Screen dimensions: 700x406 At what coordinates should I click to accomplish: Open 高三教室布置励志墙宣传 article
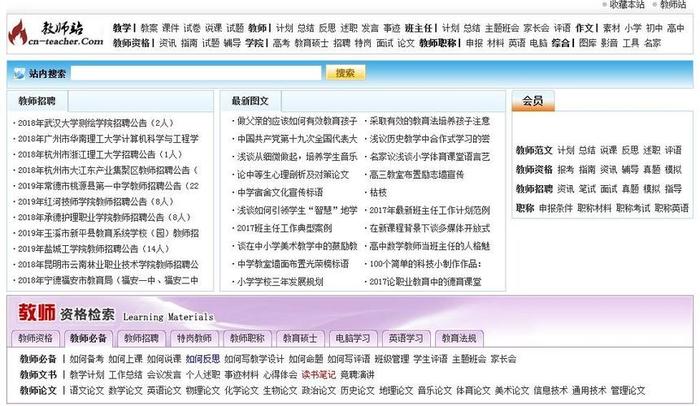pos(417,175)
